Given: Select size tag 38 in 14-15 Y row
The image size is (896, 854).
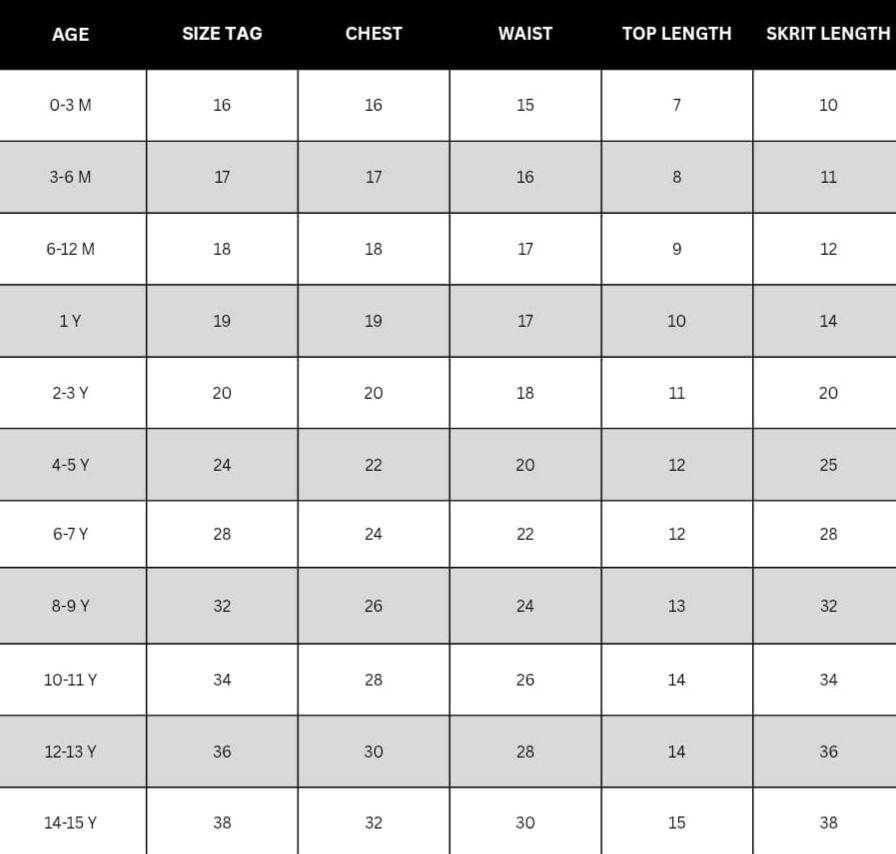Looking at the screenshot, I should pos(222,823).
